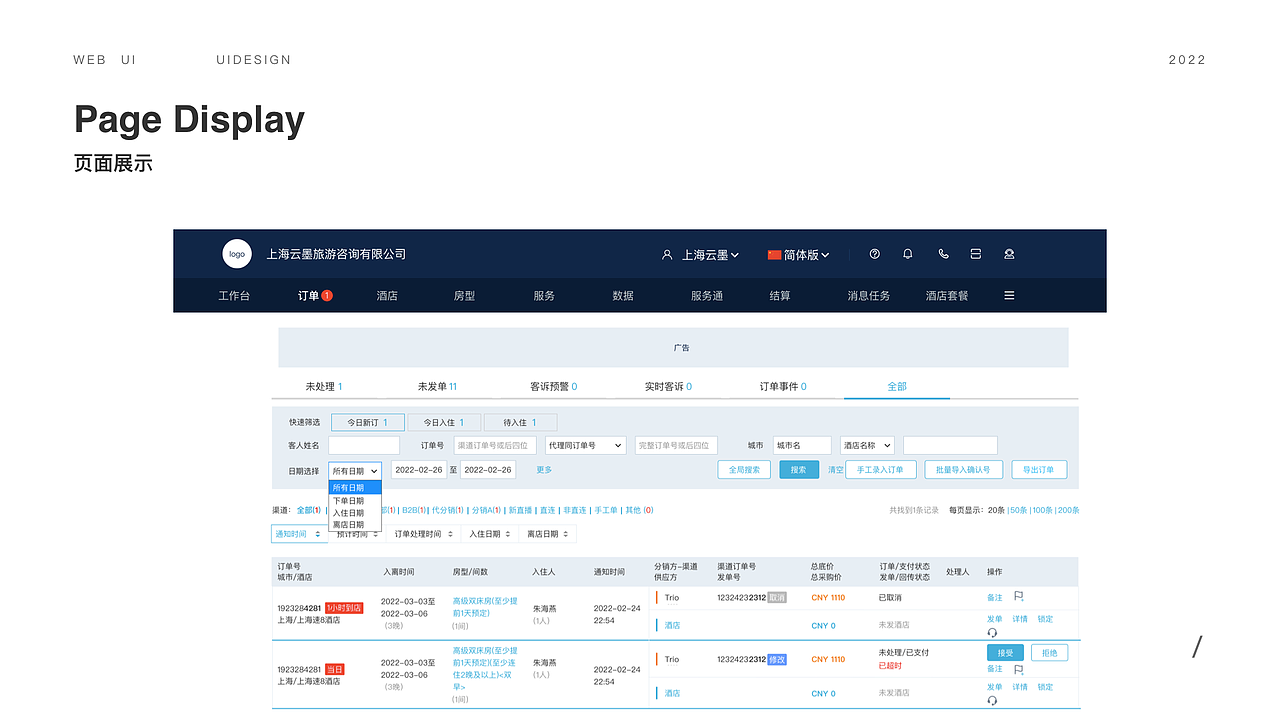
Task: Sort by 通知时间
Action: [299, 534]
